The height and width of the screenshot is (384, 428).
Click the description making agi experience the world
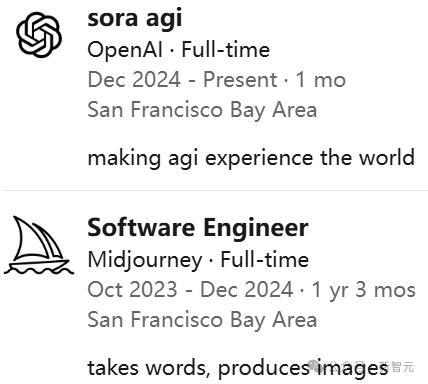tap(251, 158)
